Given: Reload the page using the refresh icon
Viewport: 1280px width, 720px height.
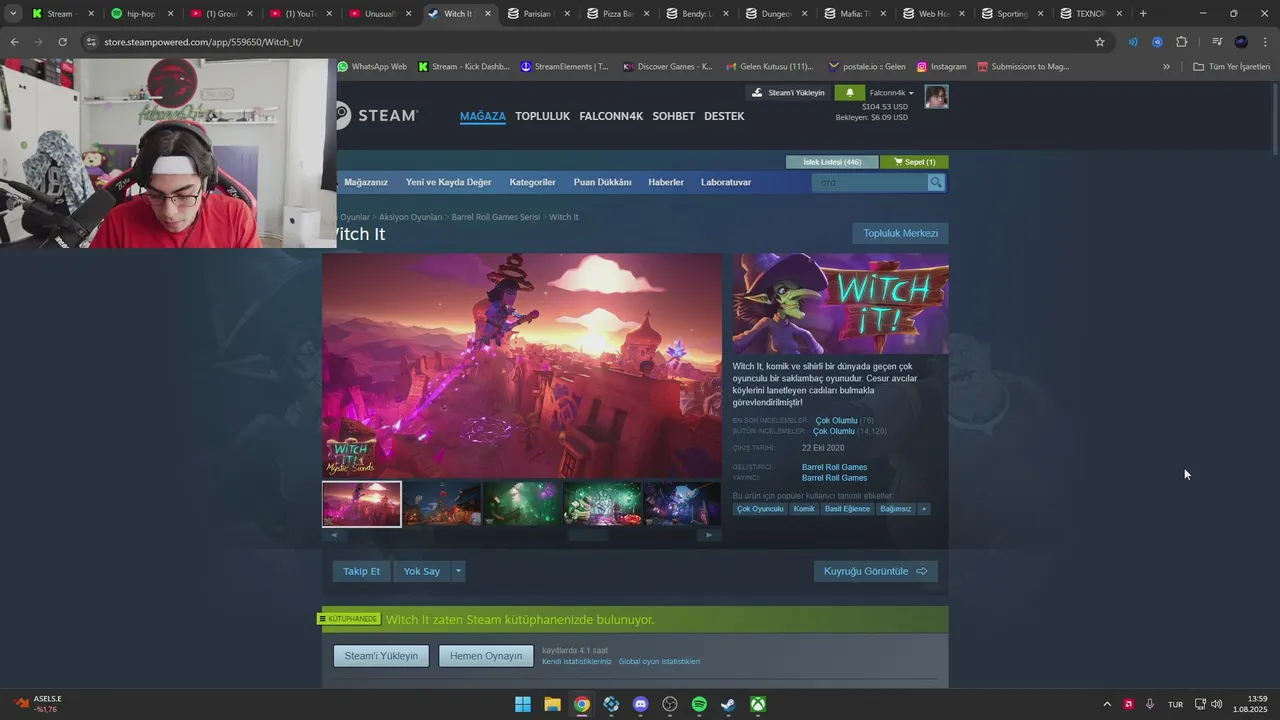Looking at the screenshot, I should (x=62, y=42).
